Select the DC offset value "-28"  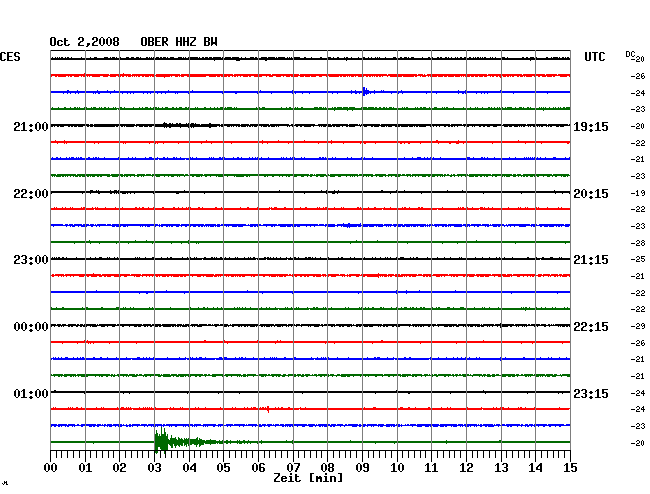pyautogui.click(x=638, y=243)
